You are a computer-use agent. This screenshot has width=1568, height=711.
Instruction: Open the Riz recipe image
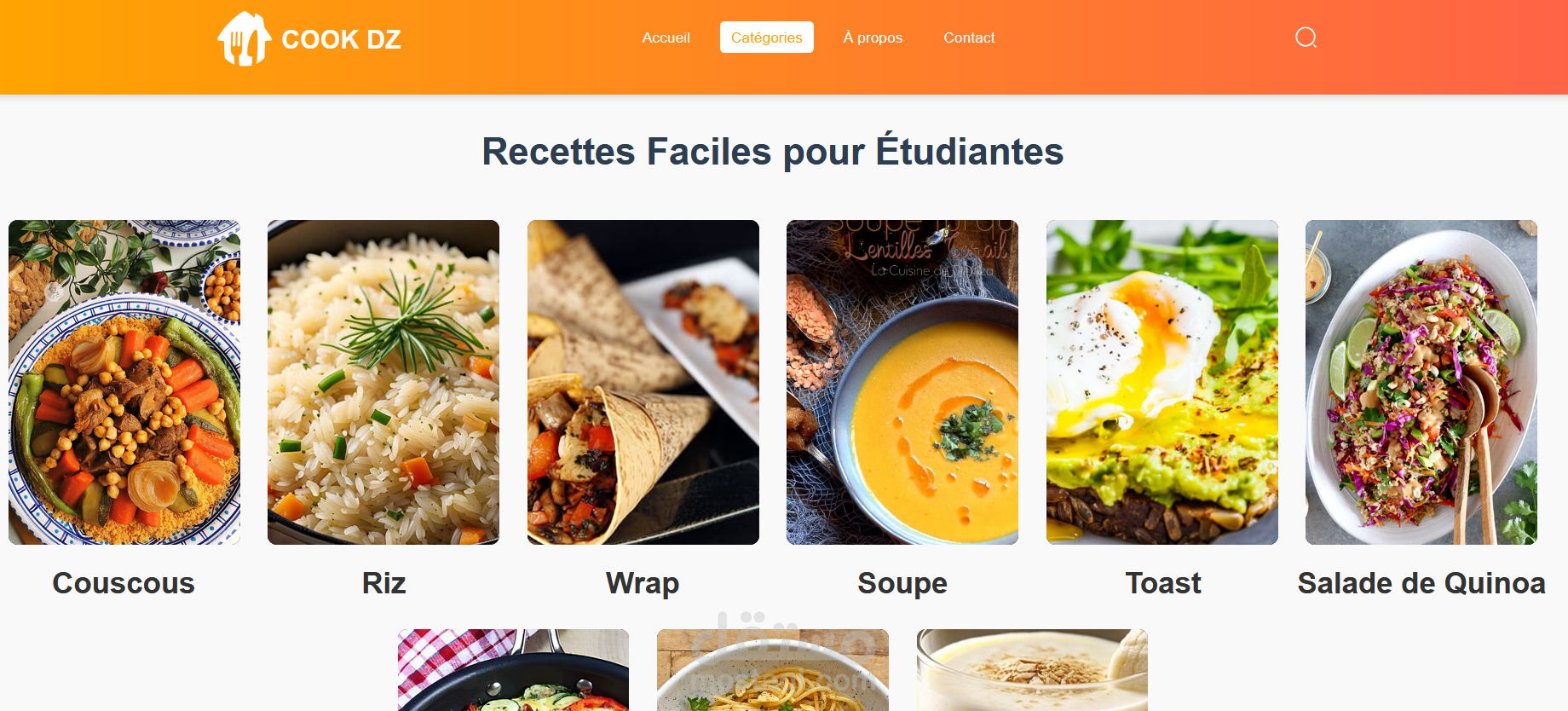[383, 382]
